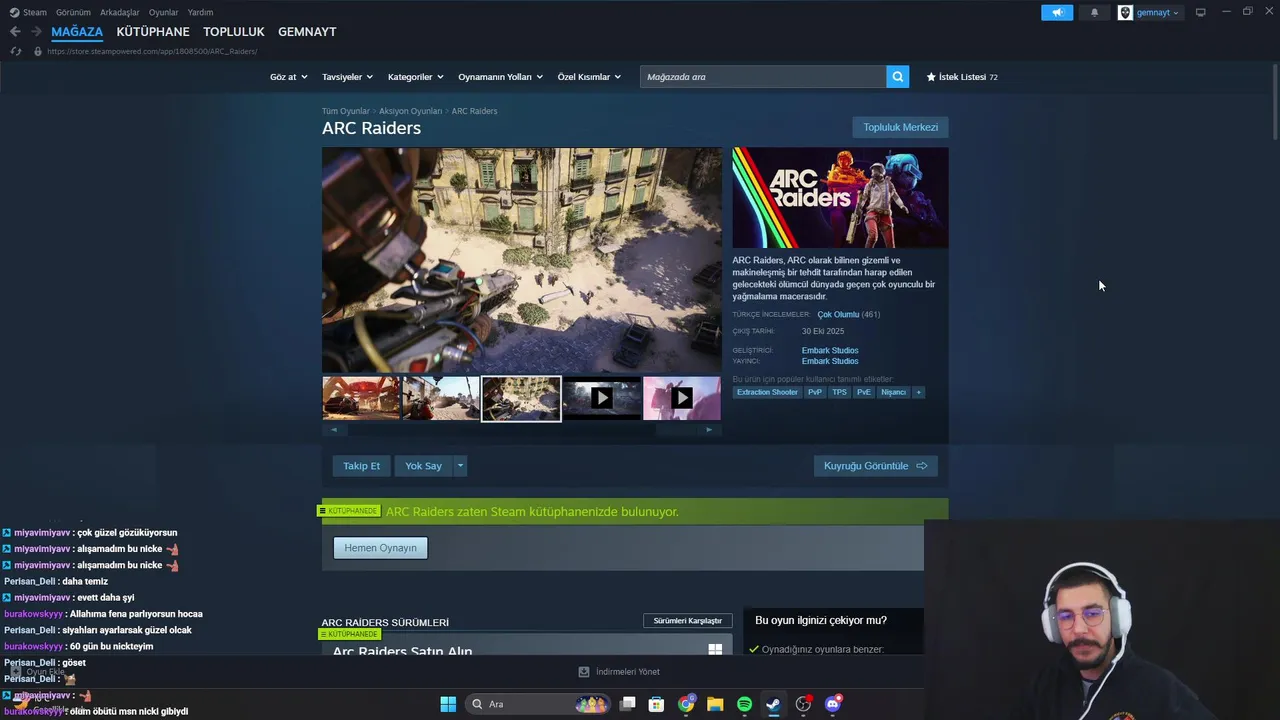Viewport: 1280px width, 720px height.
Task: Go forward with the right arrow
Action: click(x=36, y=32)
